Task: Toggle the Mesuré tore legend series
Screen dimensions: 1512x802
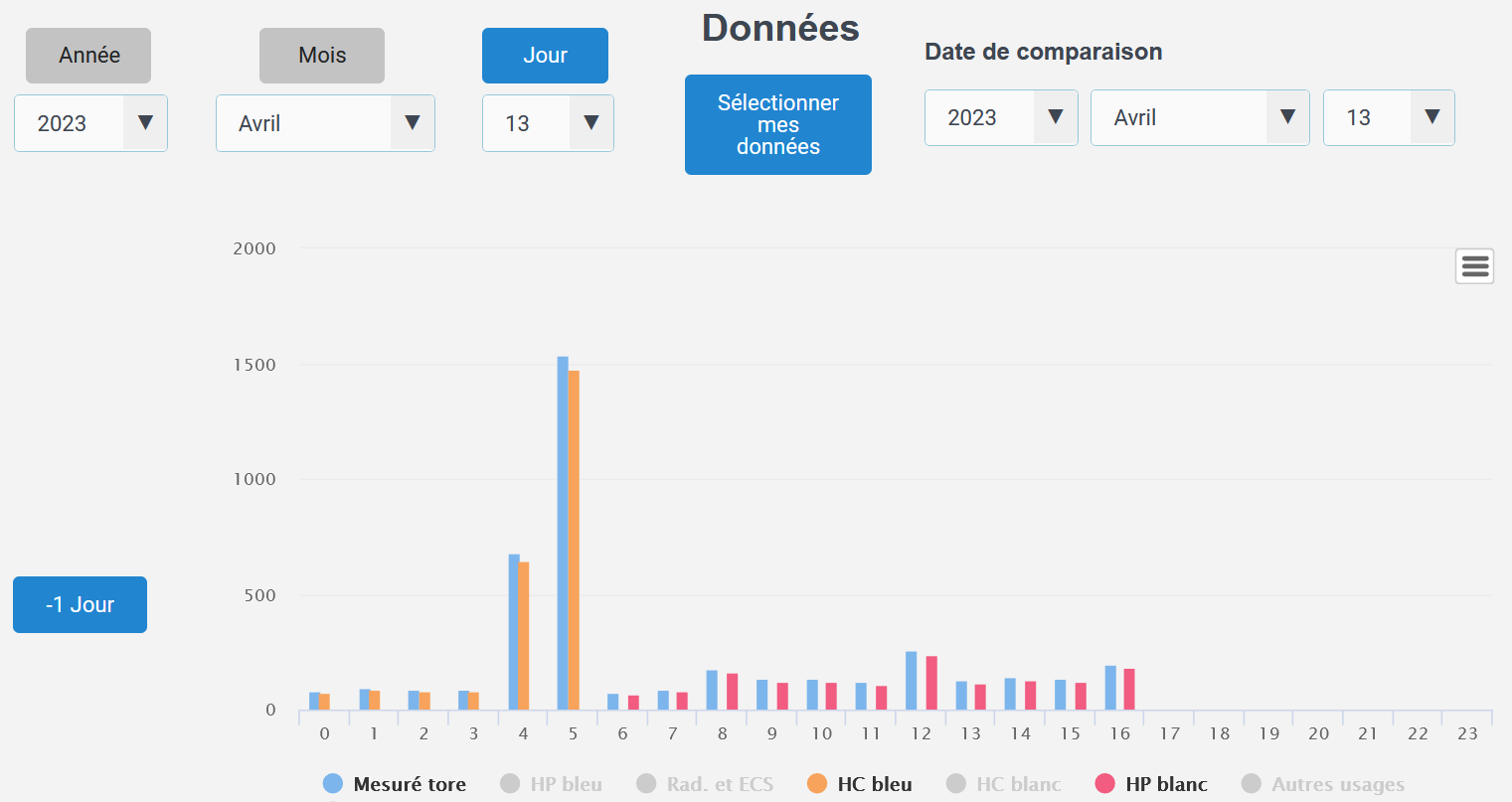Action: click(396, 784)
